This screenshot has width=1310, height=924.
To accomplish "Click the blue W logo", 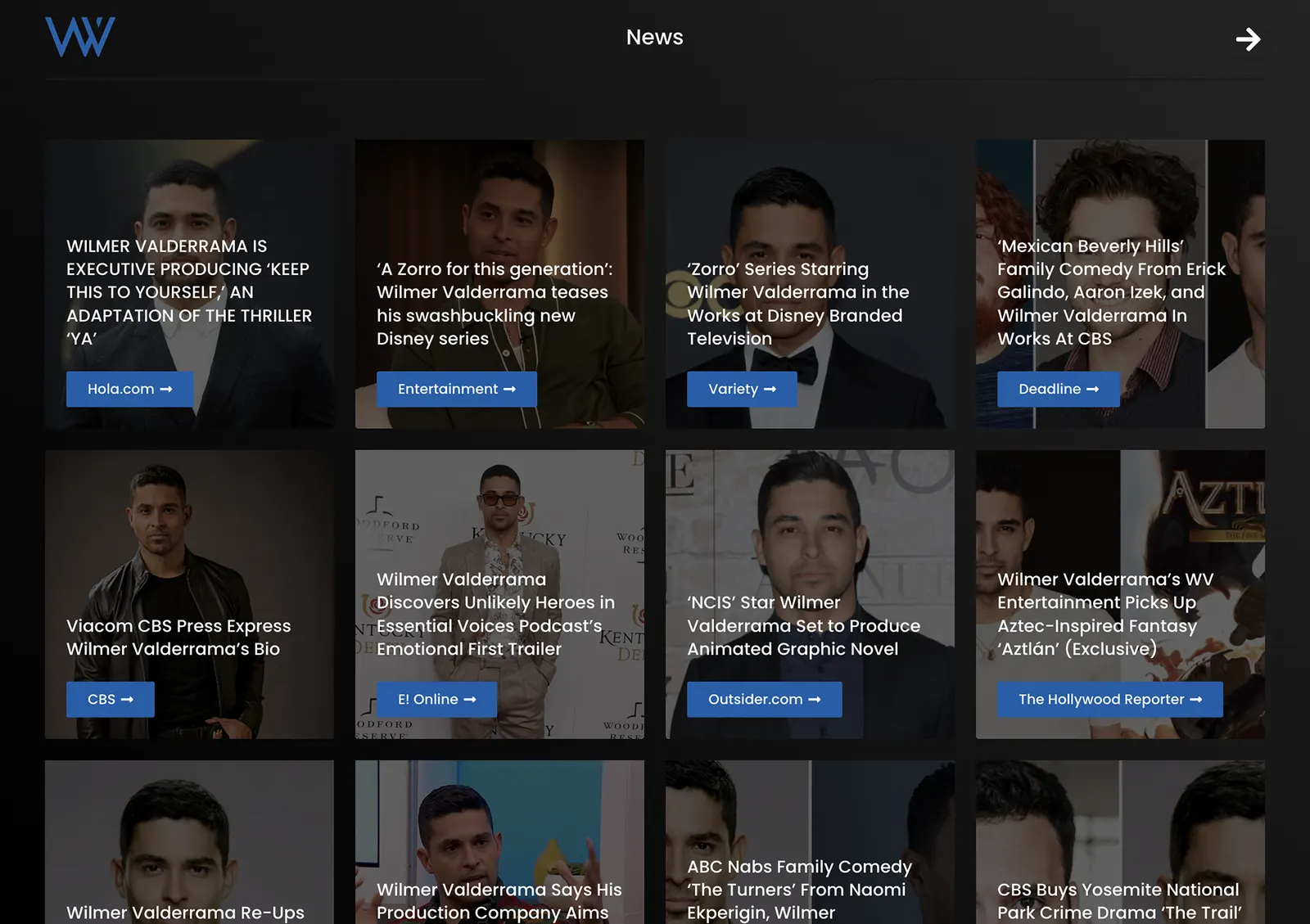I will click(x=80, y=37).
